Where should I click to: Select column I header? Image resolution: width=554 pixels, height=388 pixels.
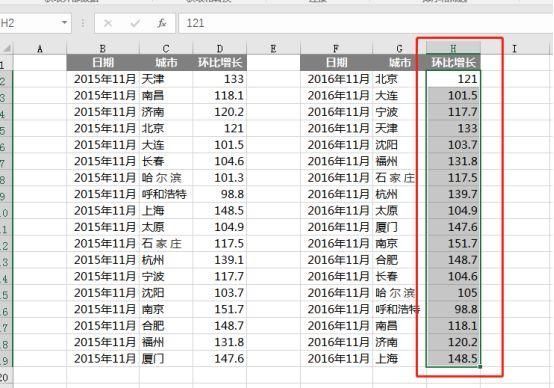tap(514, 48)
